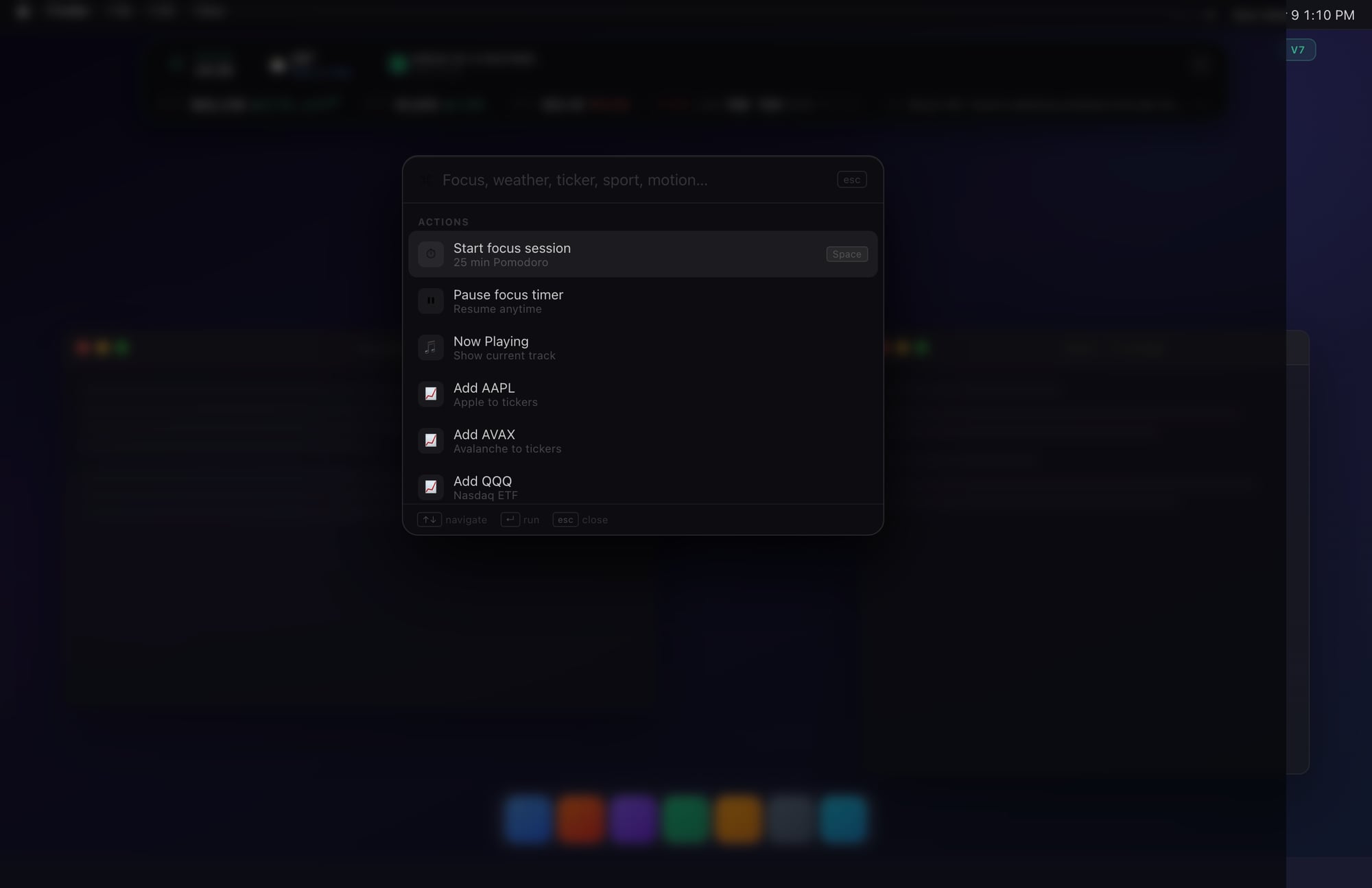Click the music note icon for Now Playing
Viewport: 1372px width, 888px height.
430,347
